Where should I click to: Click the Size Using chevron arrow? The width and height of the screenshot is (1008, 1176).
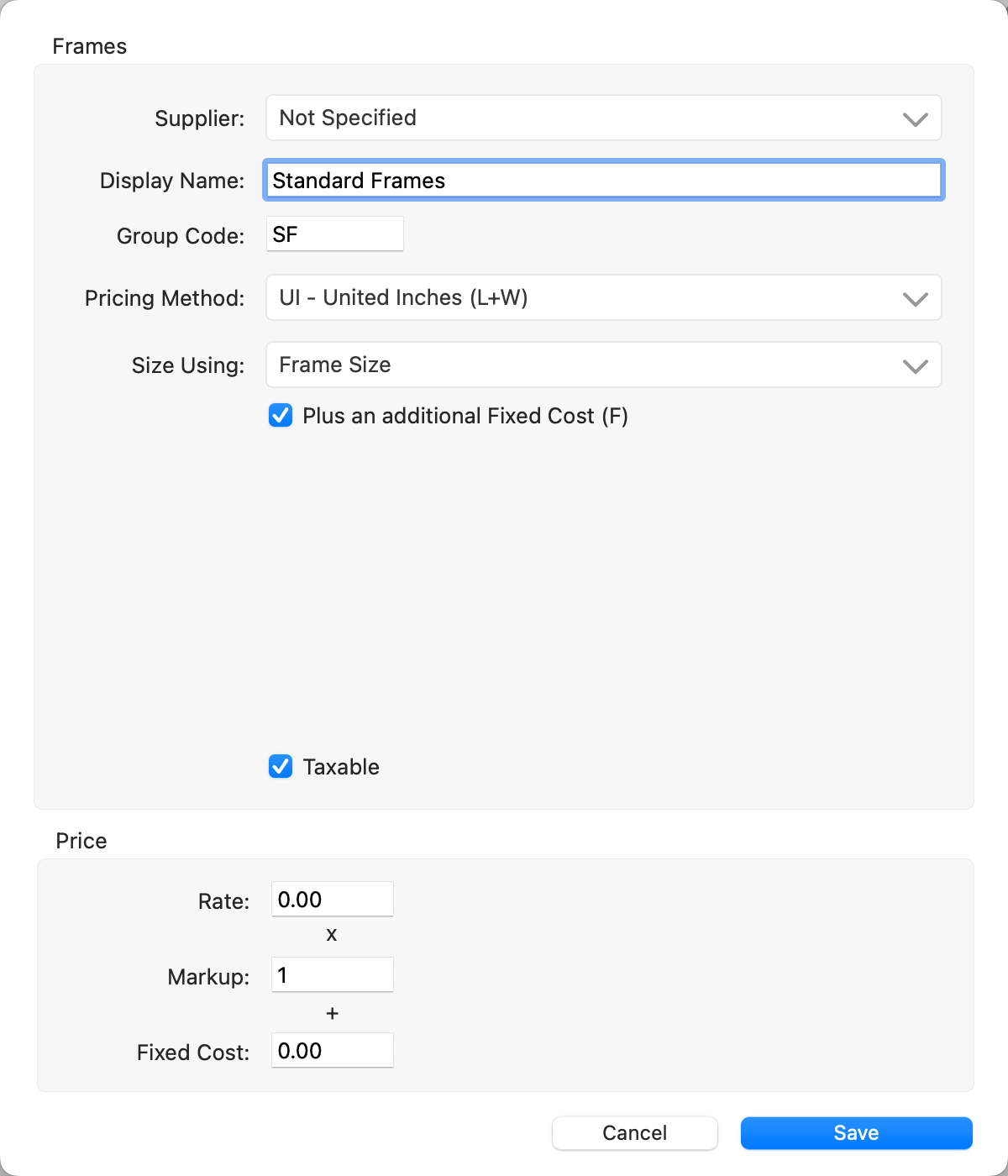(x=915, y=366)
